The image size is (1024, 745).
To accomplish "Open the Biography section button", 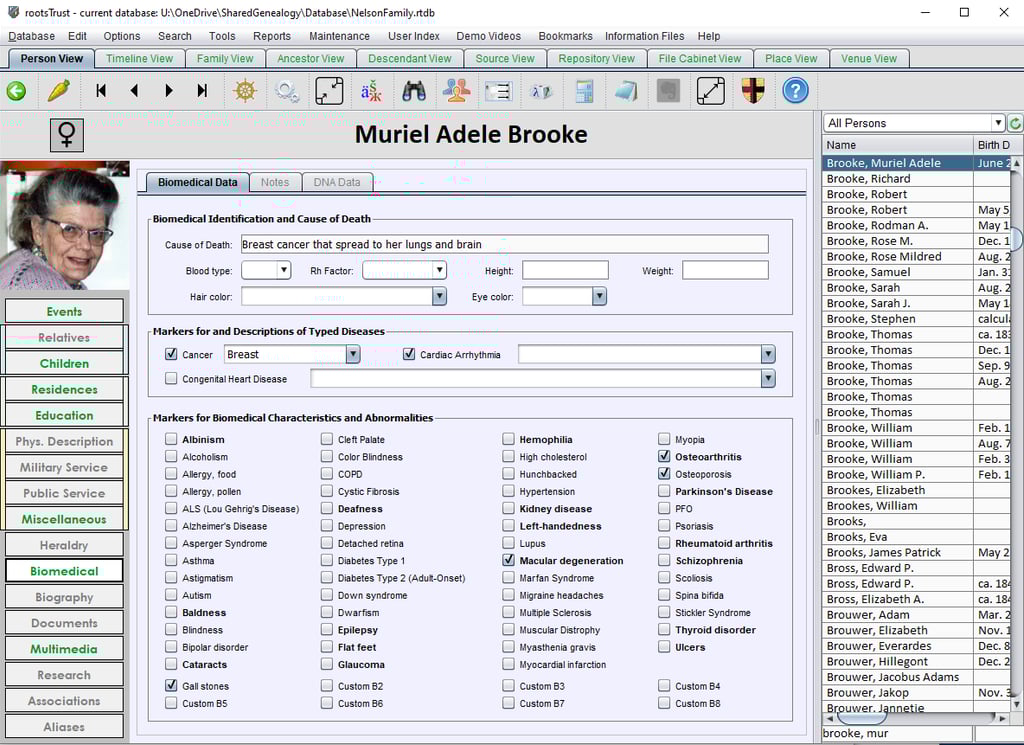I will click(x=64, y=597).
